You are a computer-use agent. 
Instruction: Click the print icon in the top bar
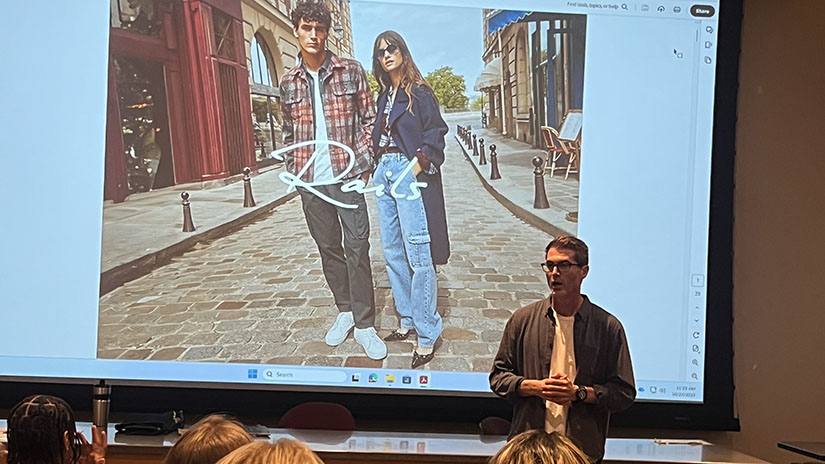point(676,9)
